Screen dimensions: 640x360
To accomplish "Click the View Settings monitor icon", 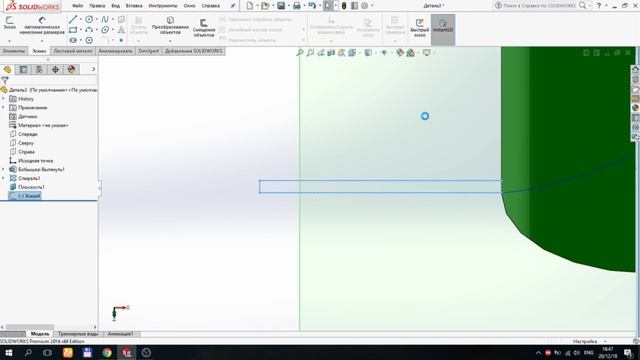I will tap(427, 53).
